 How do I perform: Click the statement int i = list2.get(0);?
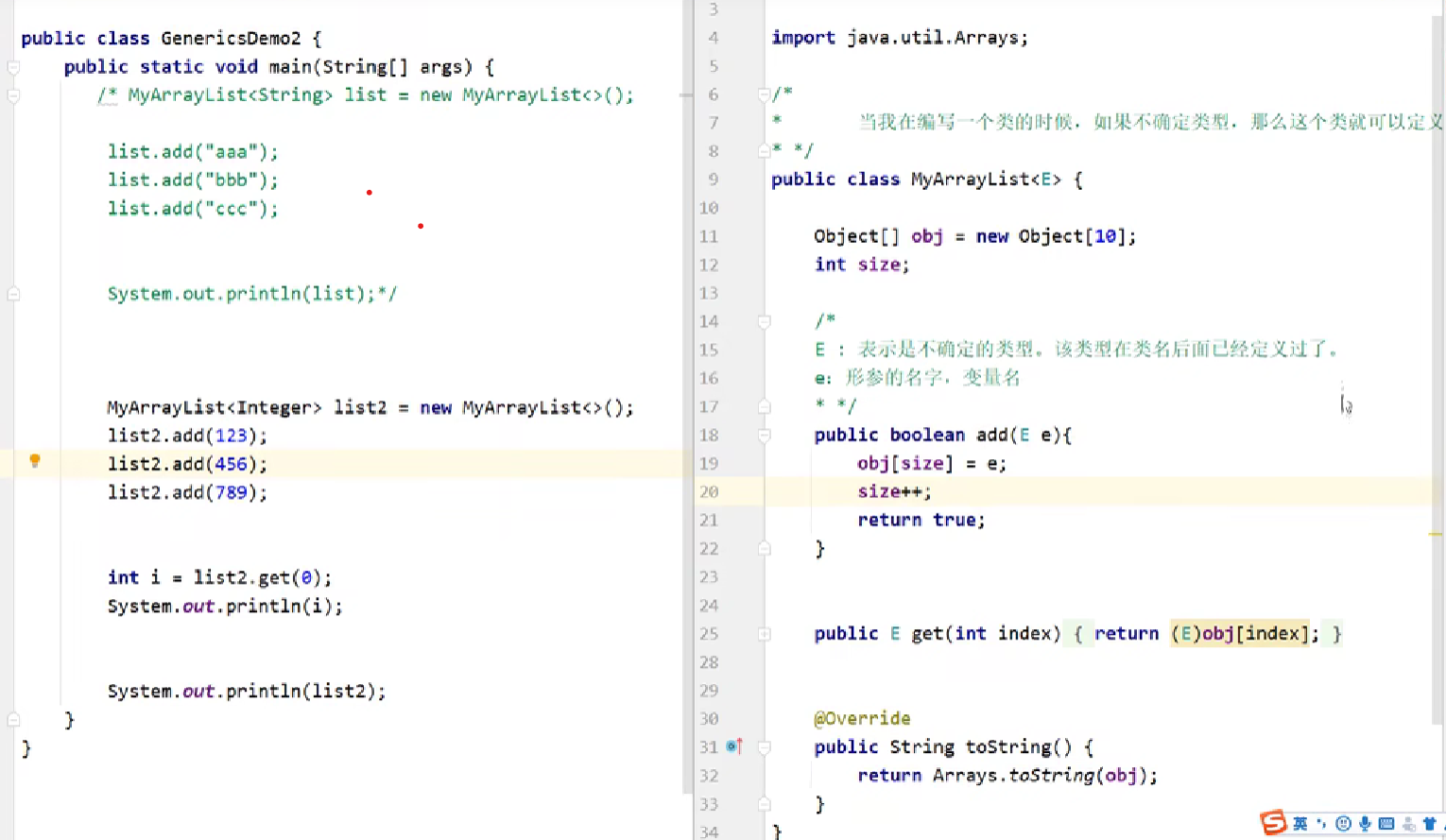(219, 577)
